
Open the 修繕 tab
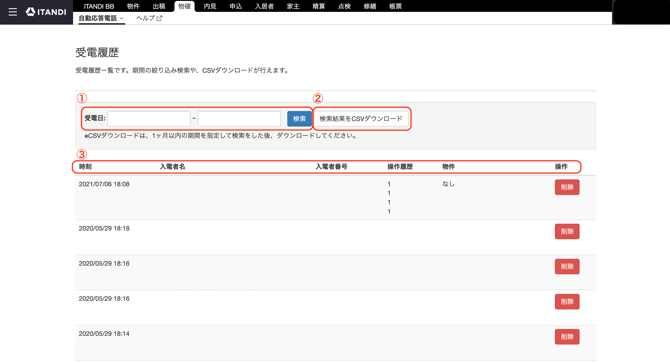(370, 6)
